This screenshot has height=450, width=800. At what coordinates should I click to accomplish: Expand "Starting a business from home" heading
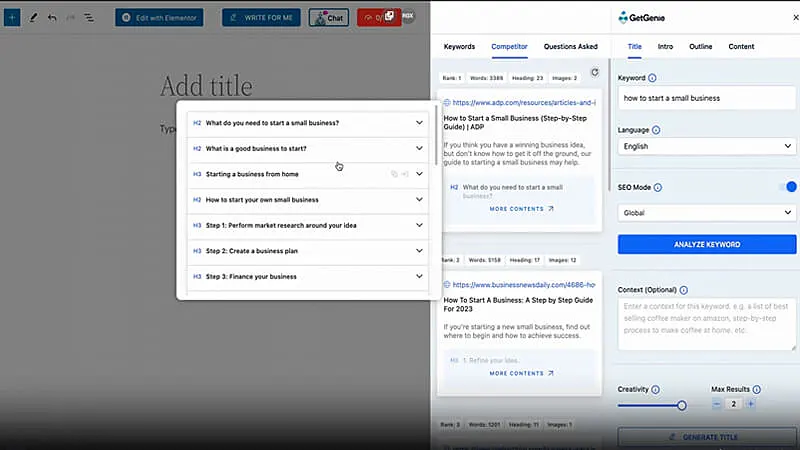tap(419, 174)
